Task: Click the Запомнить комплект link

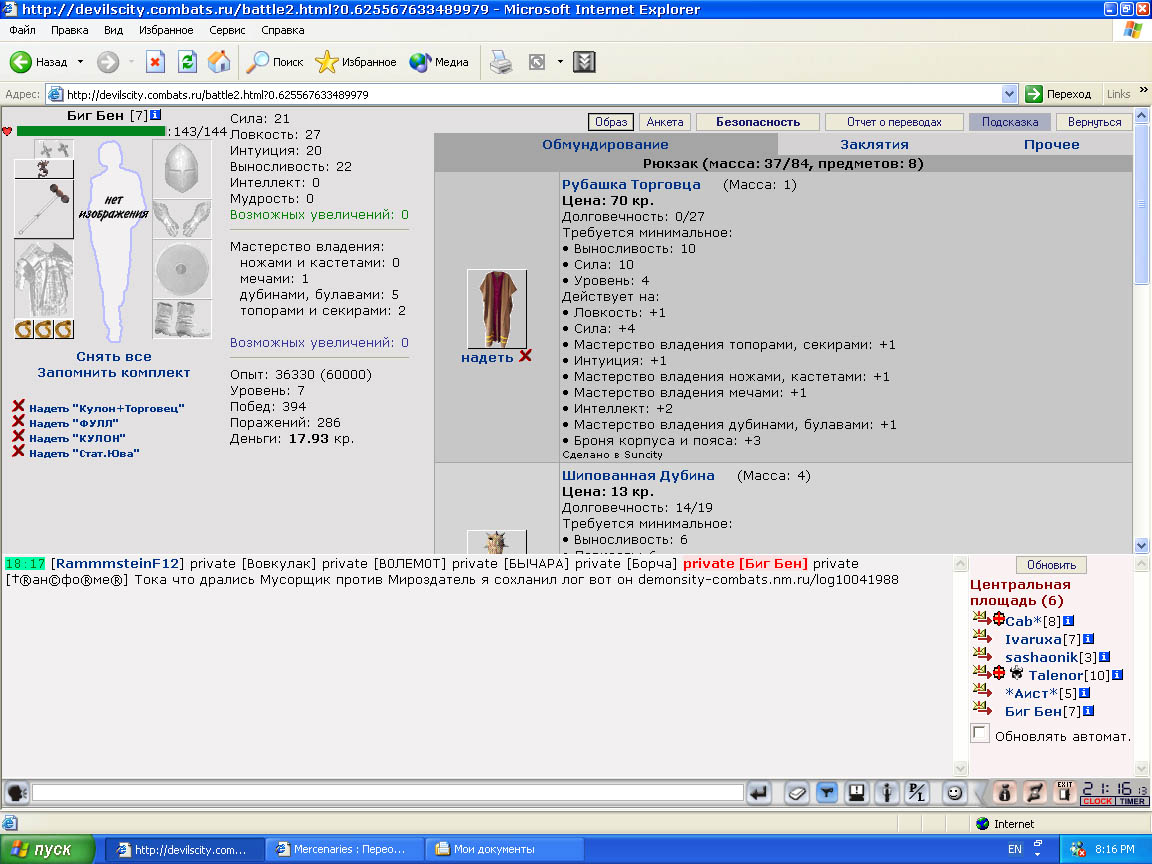Action: (x=114, y=372)
